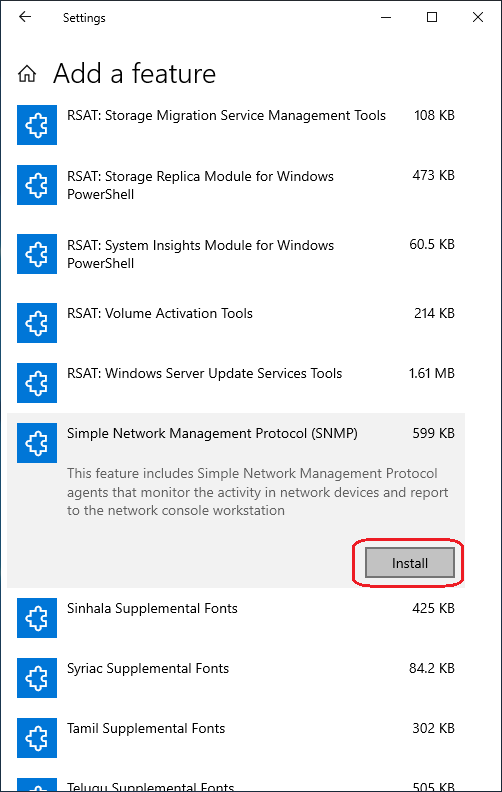502x792 pixels.
Task: Maximize the Settings window
Action: point(432,17)
